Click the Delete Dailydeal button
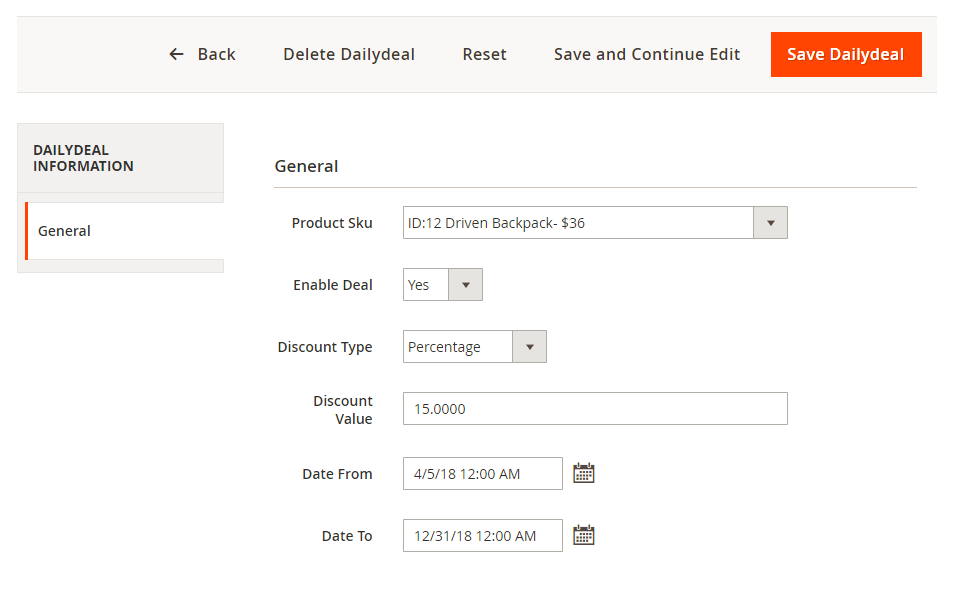The image size is (964, 593). click(349, 54)
